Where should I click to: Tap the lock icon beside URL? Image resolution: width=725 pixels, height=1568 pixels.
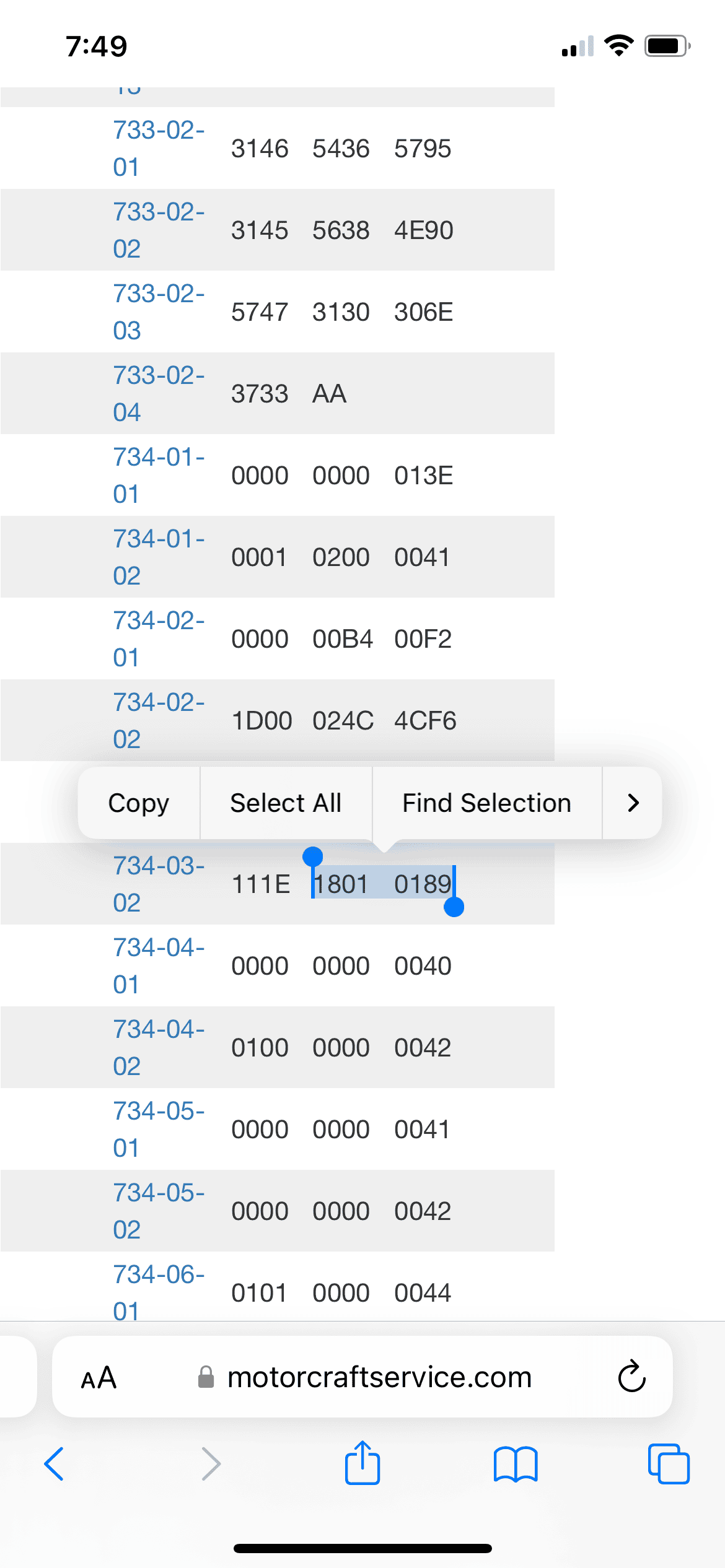[206, 1377]
